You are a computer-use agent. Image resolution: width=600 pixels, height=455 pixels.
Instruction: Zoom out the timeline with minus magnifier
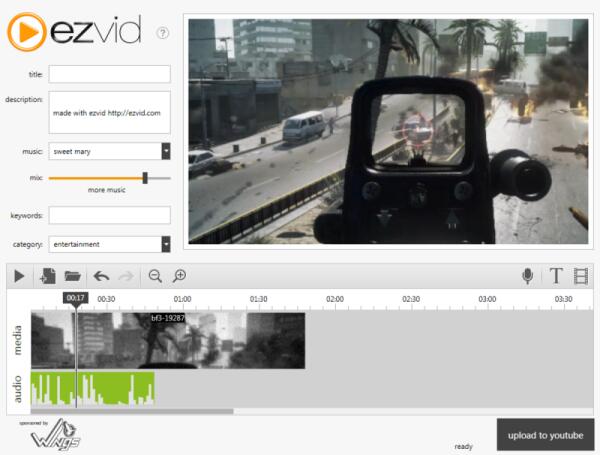[155, 276]
